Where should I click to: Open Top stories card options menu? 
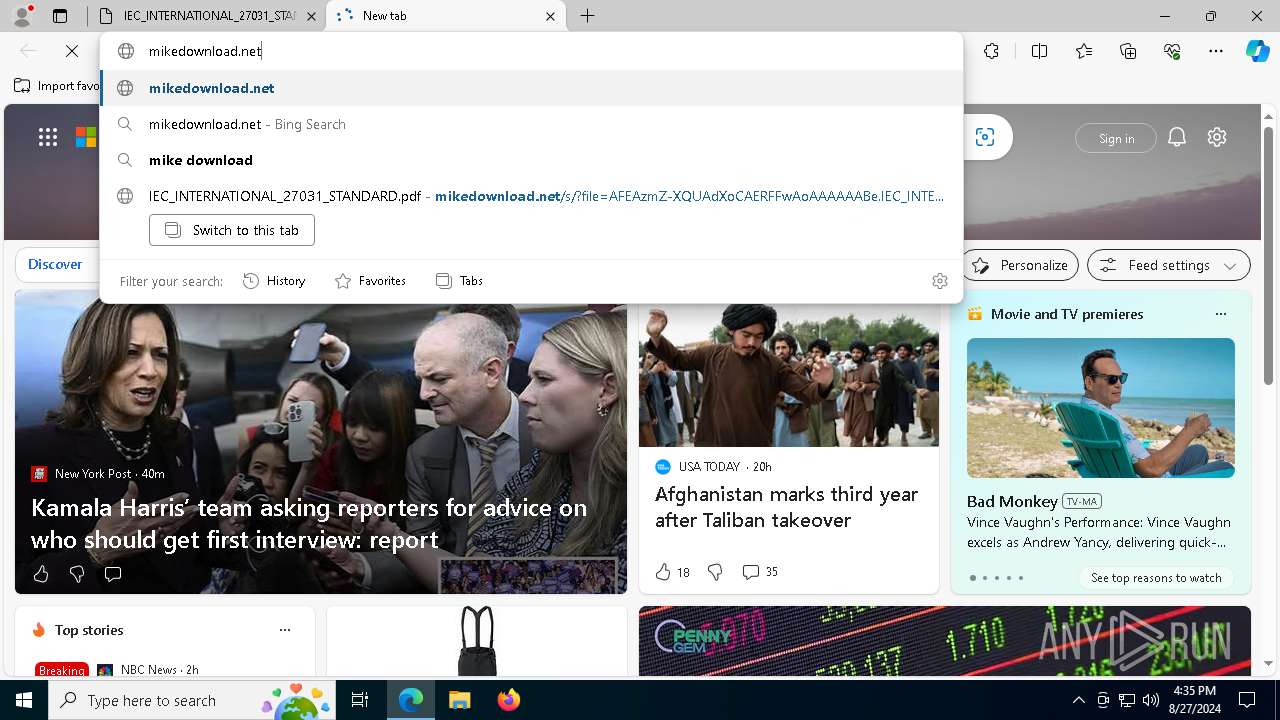pyautogui.click(x=285, y=630)
